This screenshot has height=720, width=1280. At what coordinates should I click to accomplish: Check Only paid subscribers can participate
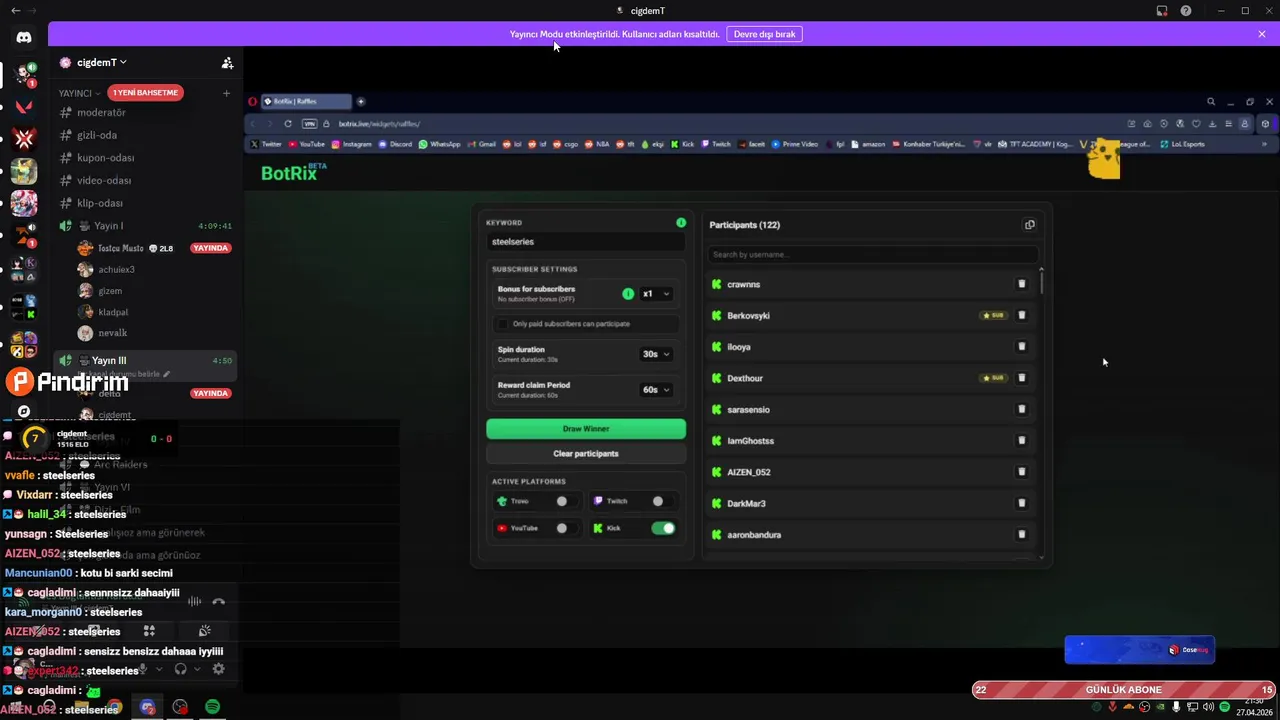click(x=503, y=324)
